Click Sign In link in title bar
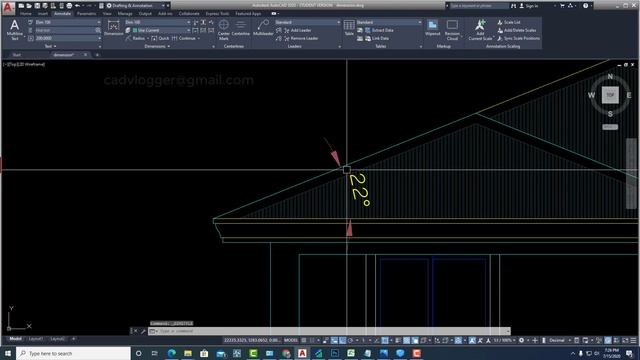The image size is (640, 360). tap(529, 6)
